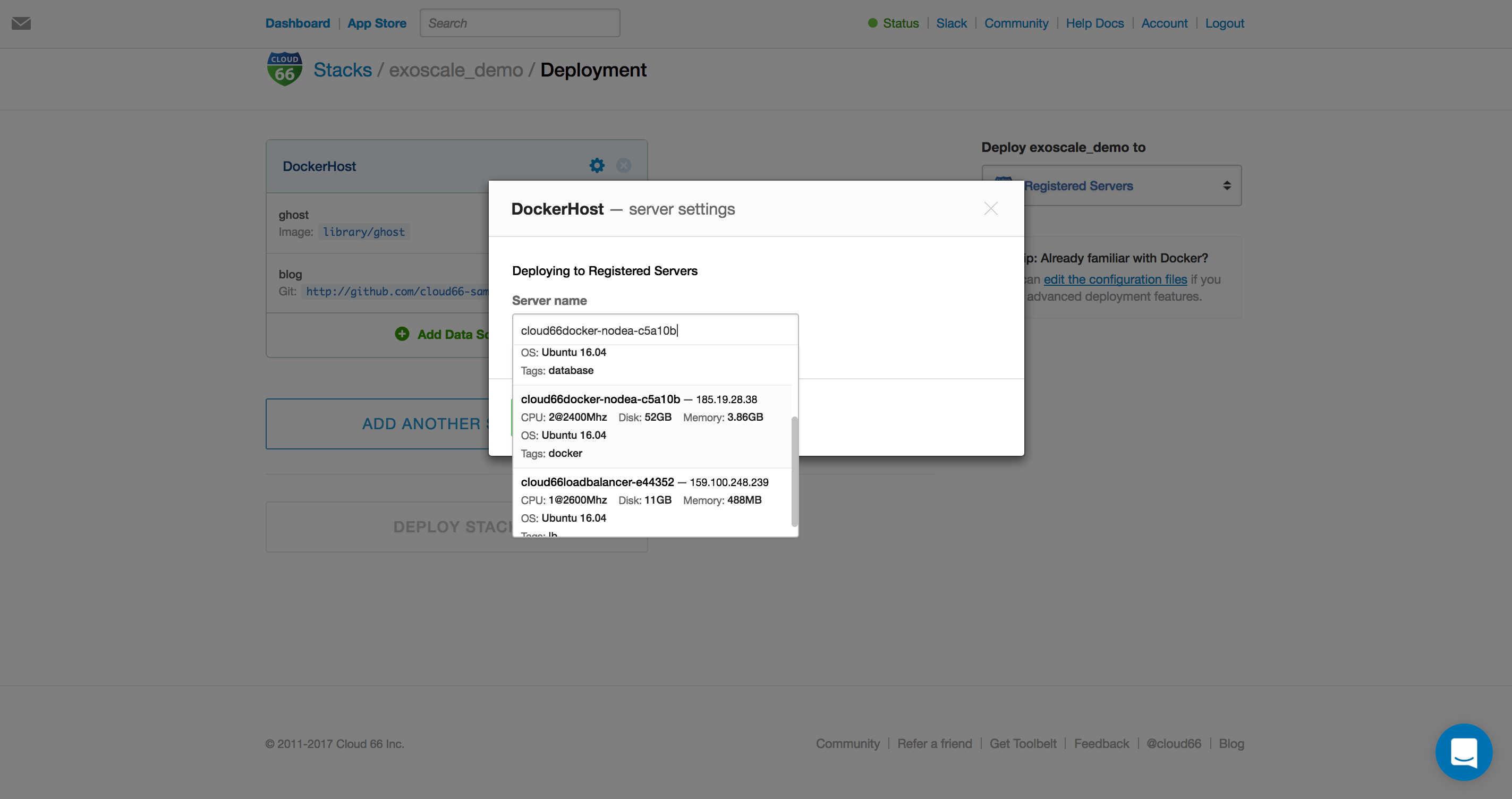Open DockerHost settings via gear icon
Screen dimensions: 1512x799
click(x=596, y=165)
